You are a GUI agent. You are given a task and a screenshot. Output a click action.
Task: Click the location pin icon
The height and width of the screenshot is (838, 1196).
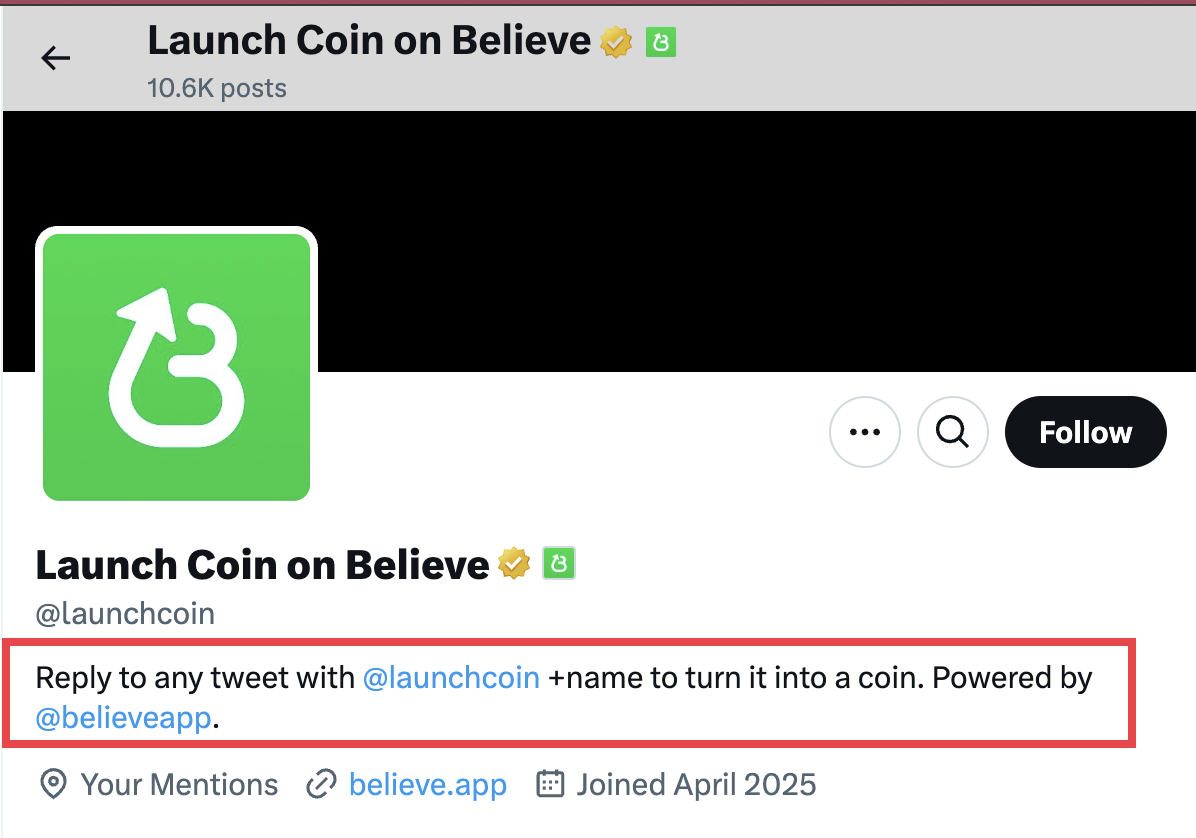pyautogui.click(x=53, y=784)
